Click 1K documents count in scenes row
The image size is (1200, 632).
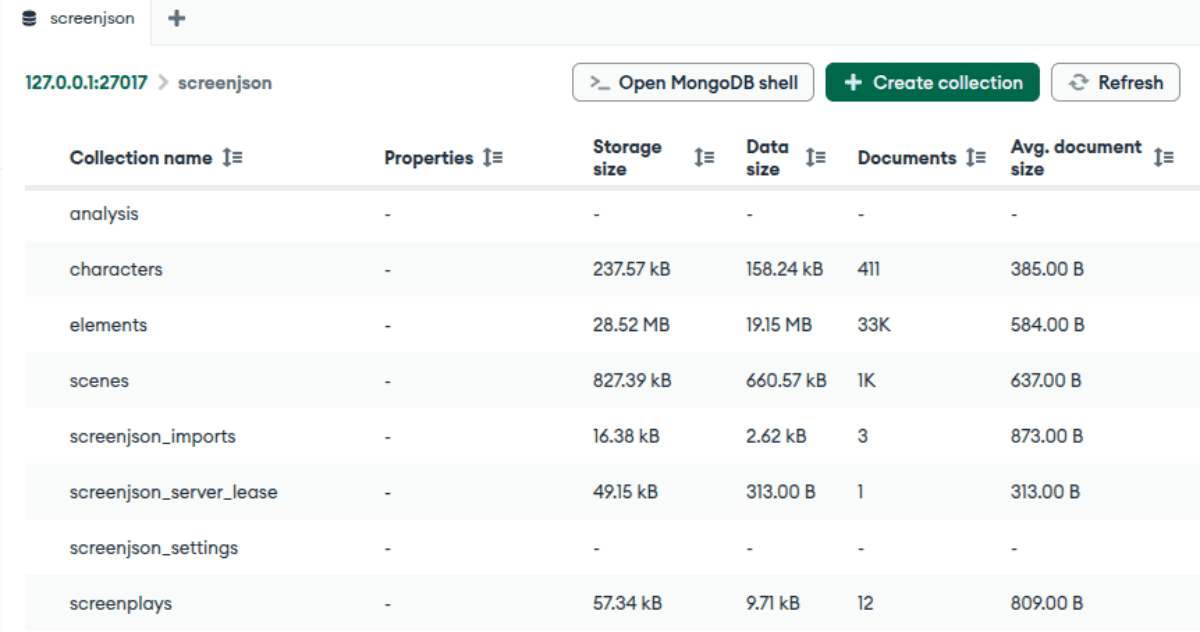click(866, 382)
